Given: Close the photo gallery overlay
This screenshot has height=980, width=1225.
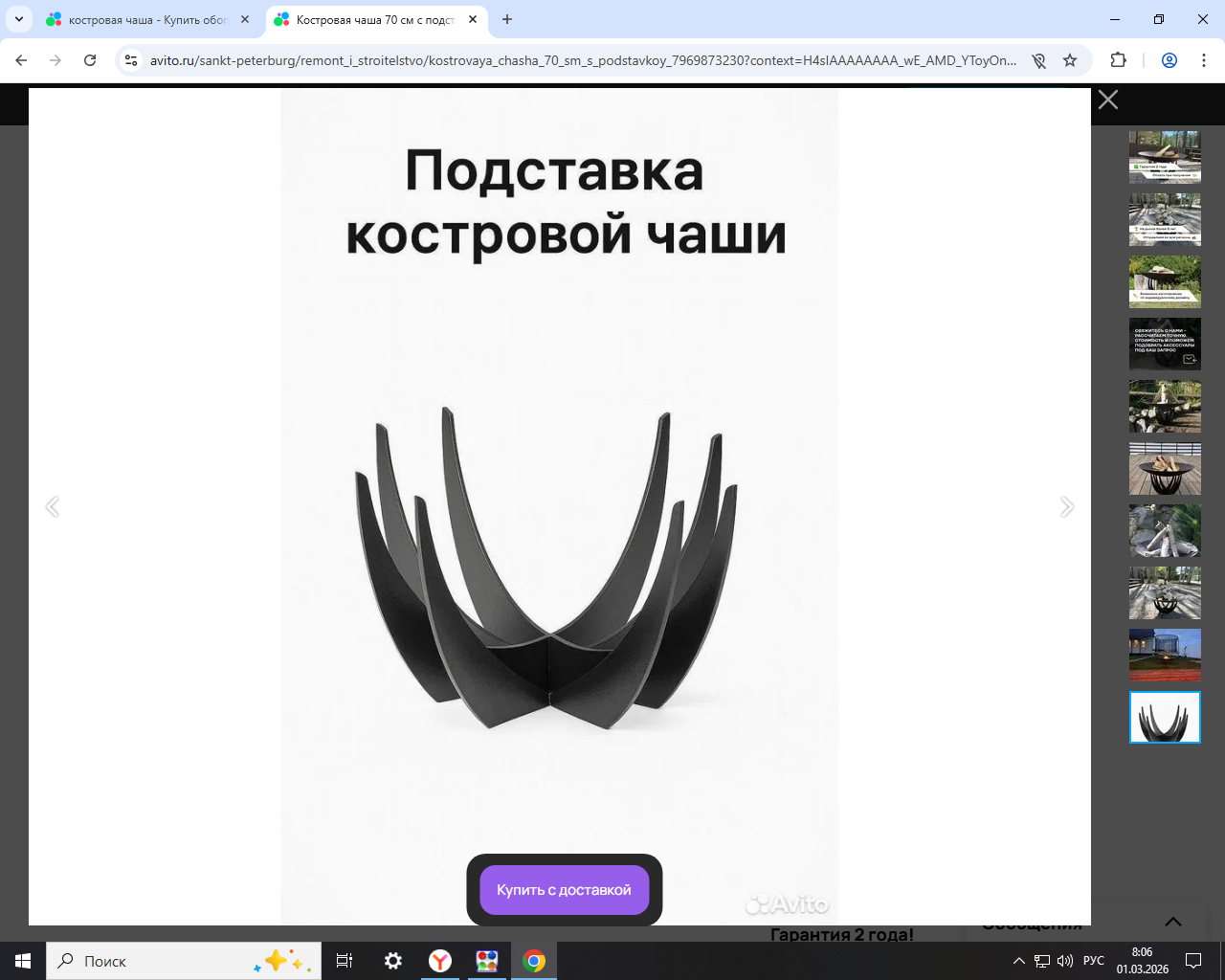Looking at the screenshot, I should [1107, 100].
